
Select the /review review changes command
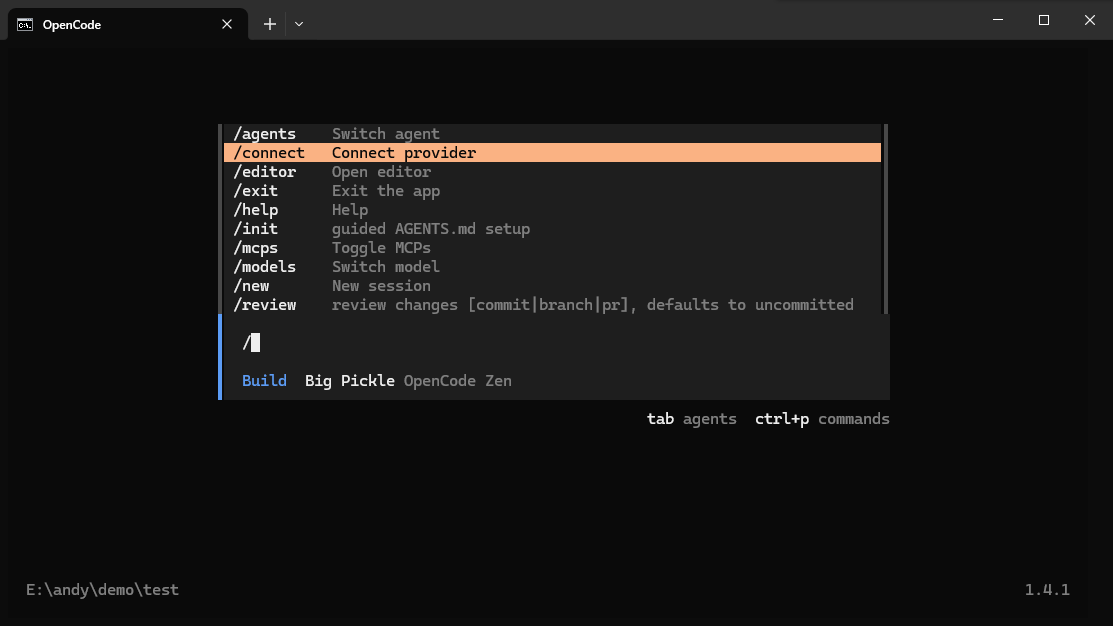pyautogui.click(x=542, y=305)
